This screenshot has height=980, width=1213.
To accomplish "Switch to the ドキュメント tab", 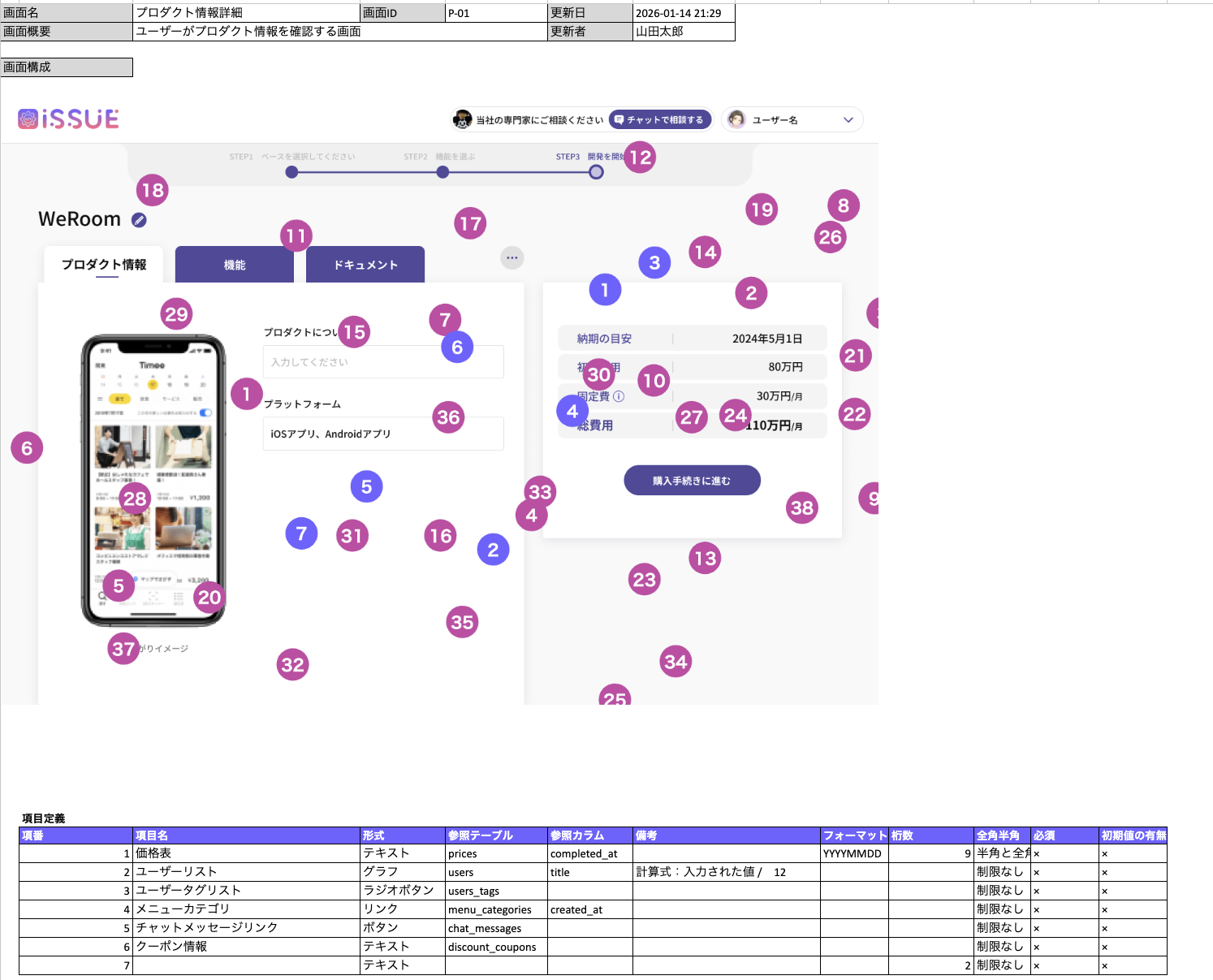I will (x=365, y=265).
